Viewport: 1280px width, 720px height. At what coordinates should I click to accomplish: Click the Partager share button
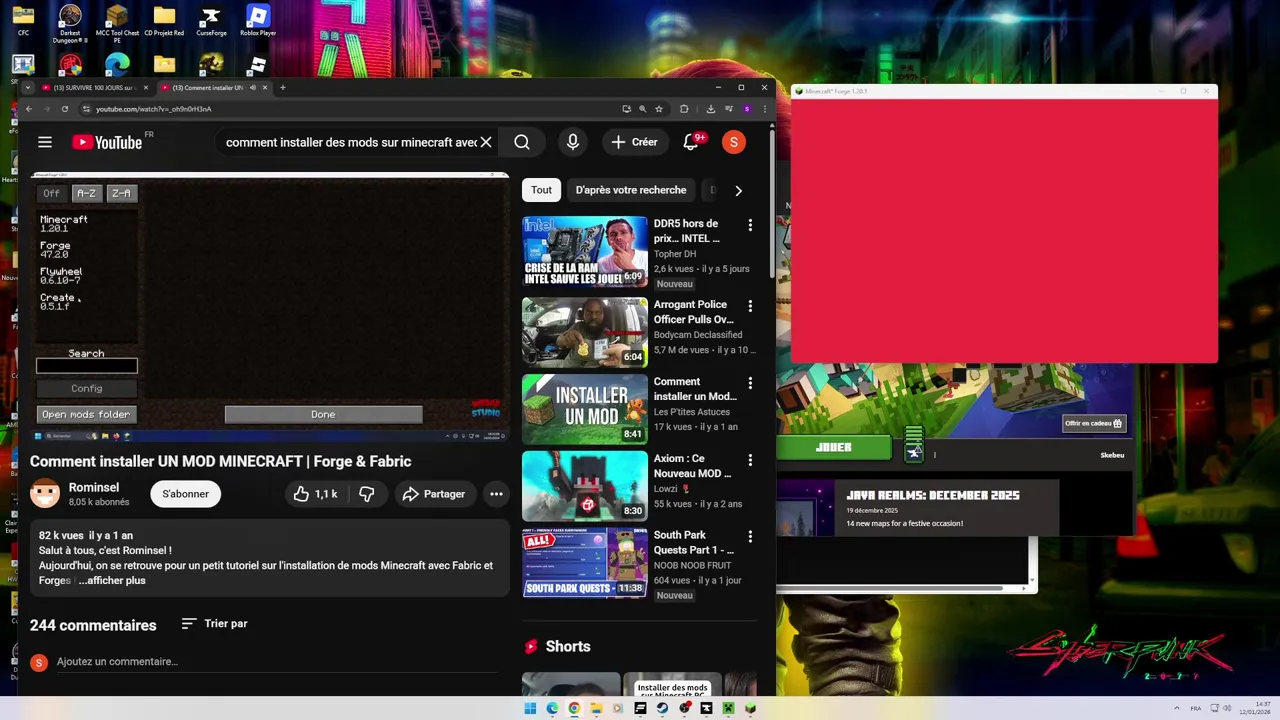coord(434,494)
